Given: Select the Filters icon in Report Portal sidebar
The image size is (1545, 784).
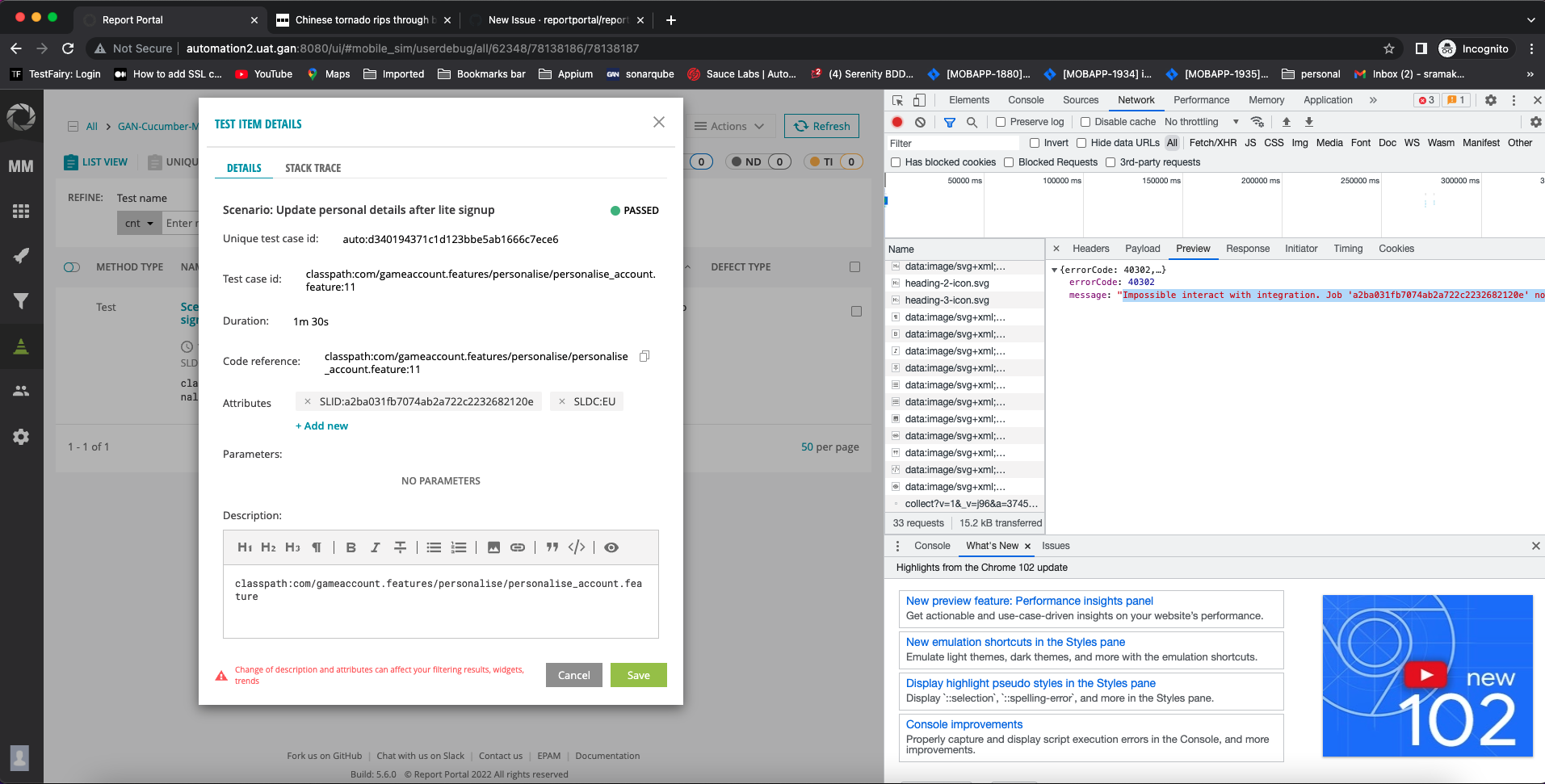Looking at the screenshot, I should (x=21, y=301).
